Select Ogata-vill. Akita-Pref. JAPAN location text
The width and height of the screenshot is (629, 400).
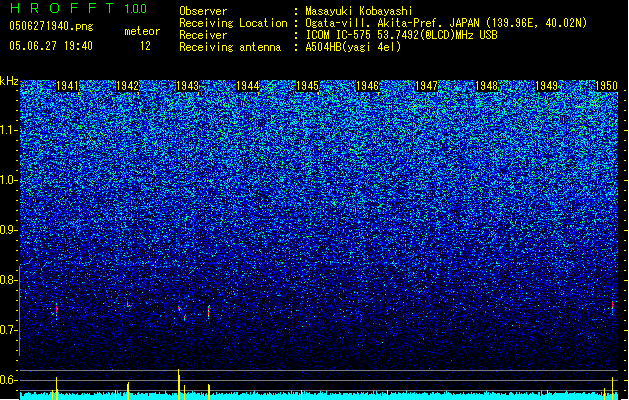446,23
